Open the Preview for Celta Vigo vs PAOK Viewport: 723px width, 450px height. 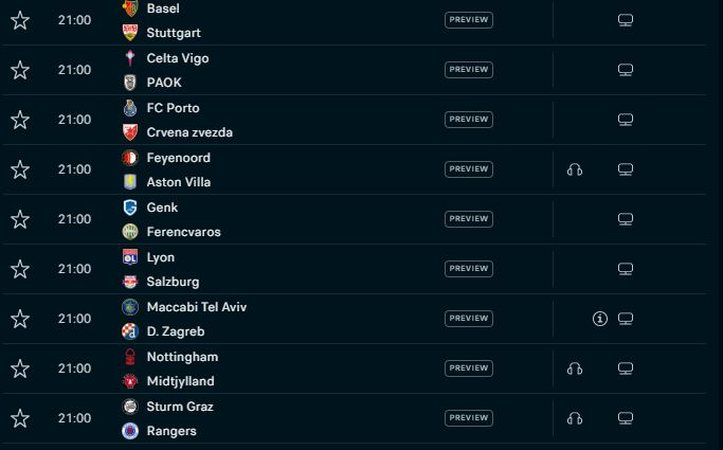(468, 70)
